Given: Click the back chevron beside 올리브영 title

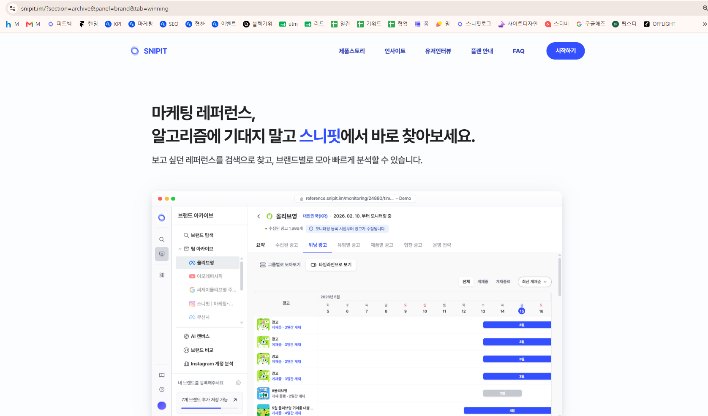Looking at the screenshot, I should [259, 216].
